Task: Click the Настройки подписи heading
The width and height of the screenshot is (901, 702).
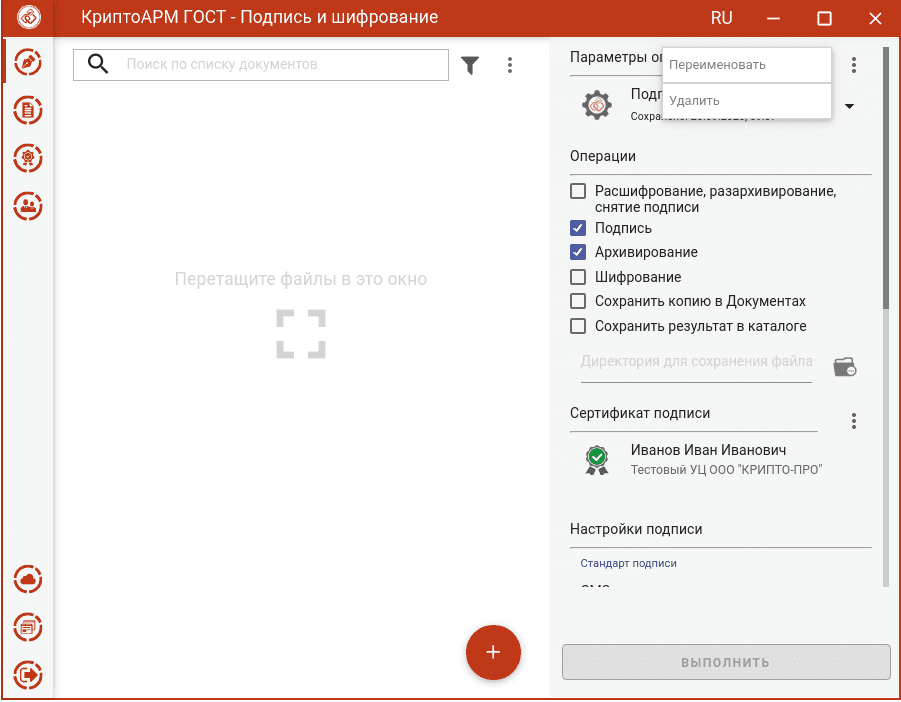Action: pyautogui.click(x=636, y=529)
